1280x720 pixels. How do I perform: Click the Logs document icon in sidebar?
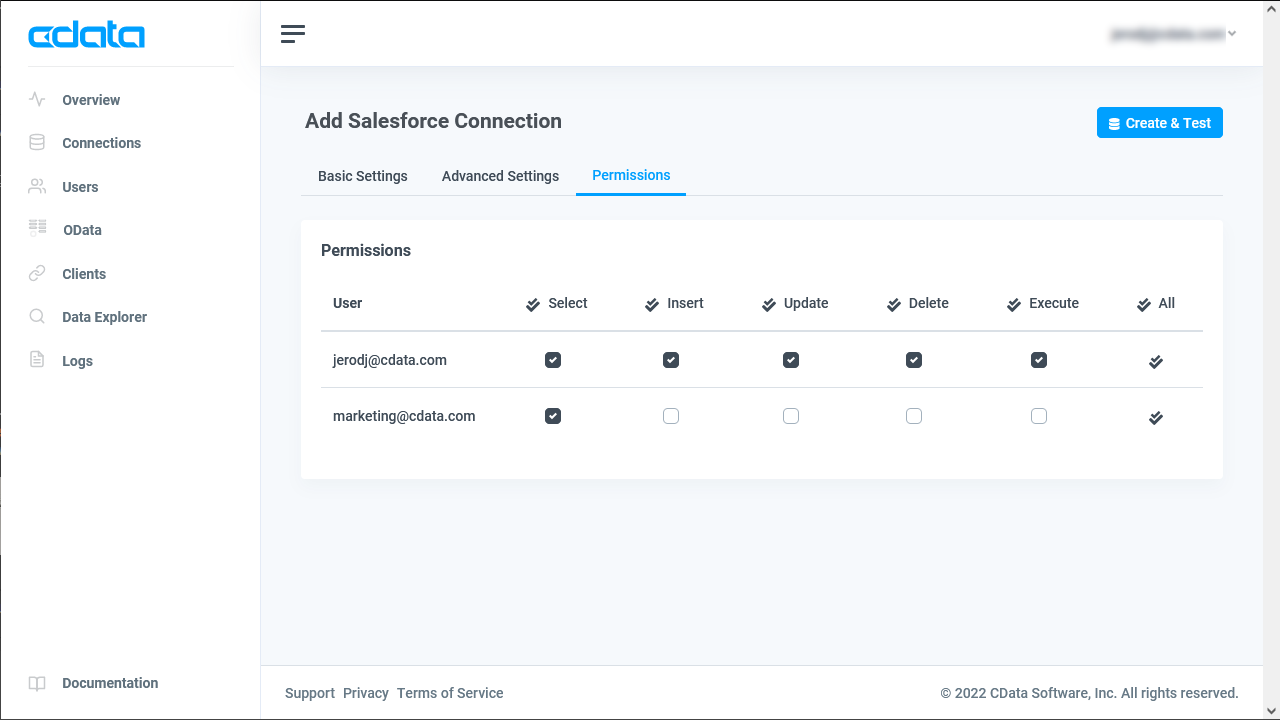click(37, 360)
